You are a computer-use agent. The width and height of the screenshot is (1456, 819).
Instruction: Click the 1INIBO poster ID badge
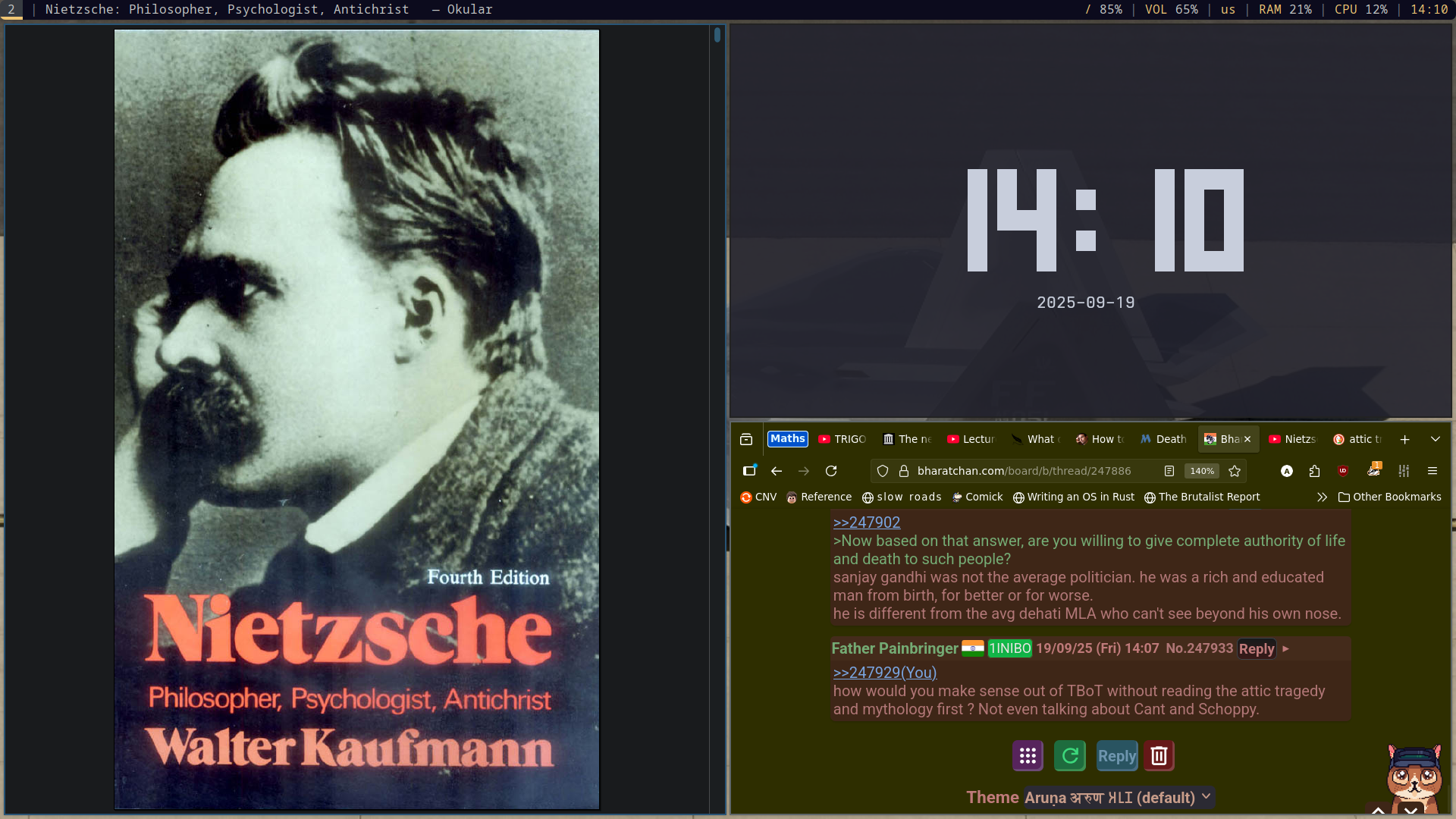coord(1009,648)
